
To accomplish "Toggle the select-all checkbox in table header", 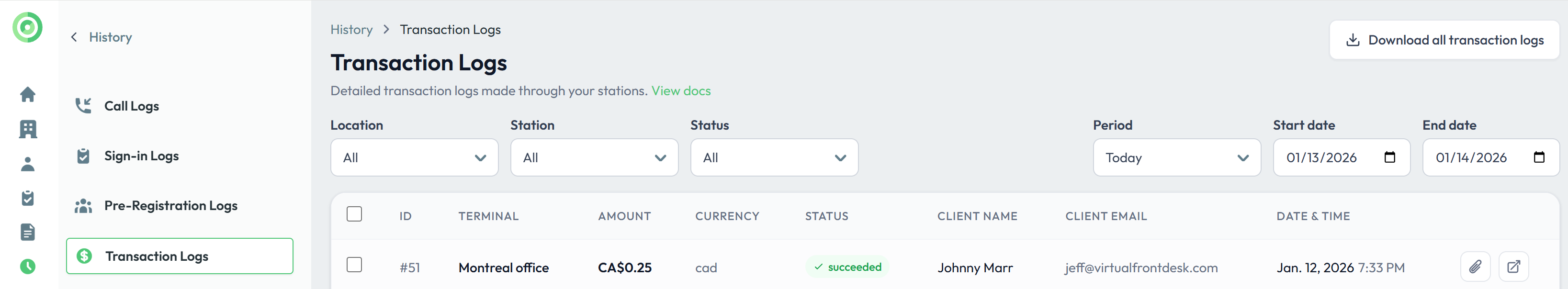I will (x=354, y=214).
